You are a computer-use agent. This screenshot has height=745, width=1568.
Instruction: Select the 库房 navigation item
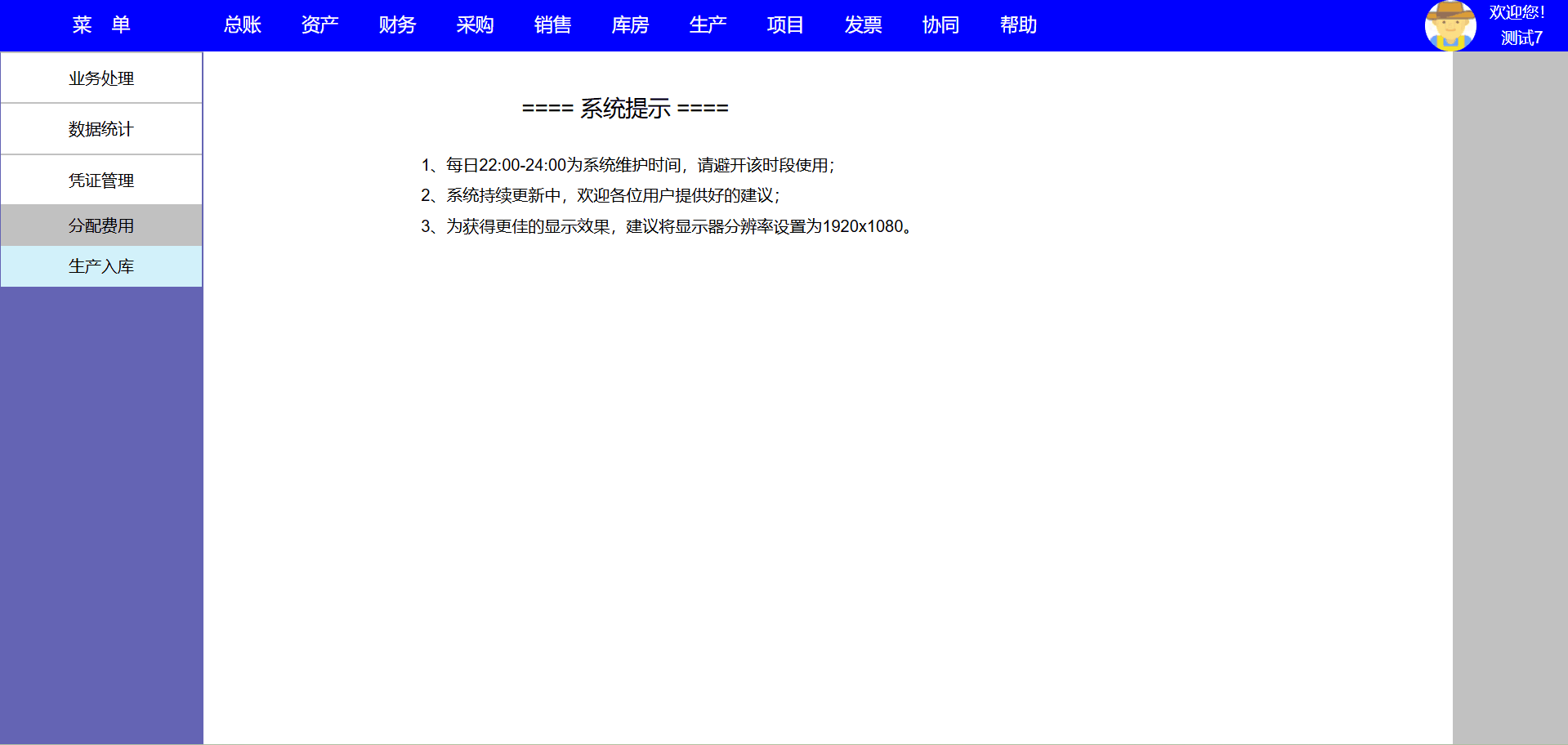[x=630, y=25]
